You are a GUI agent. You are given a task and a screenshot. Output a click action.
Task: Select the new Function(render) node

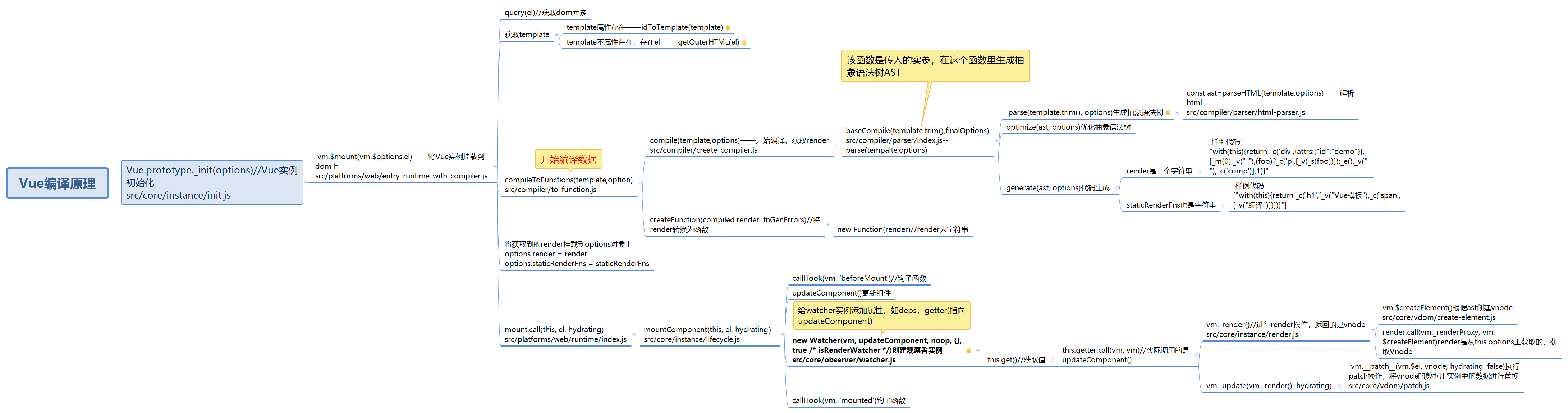pos(902,230)
